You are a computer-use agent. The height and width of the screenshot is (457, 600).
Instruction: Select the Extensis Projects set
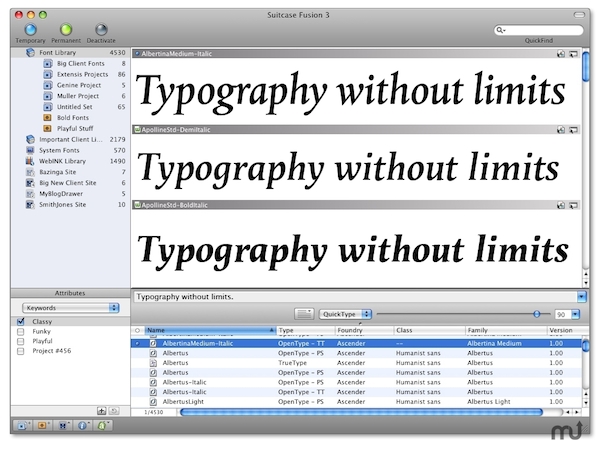tap(84, 74)
